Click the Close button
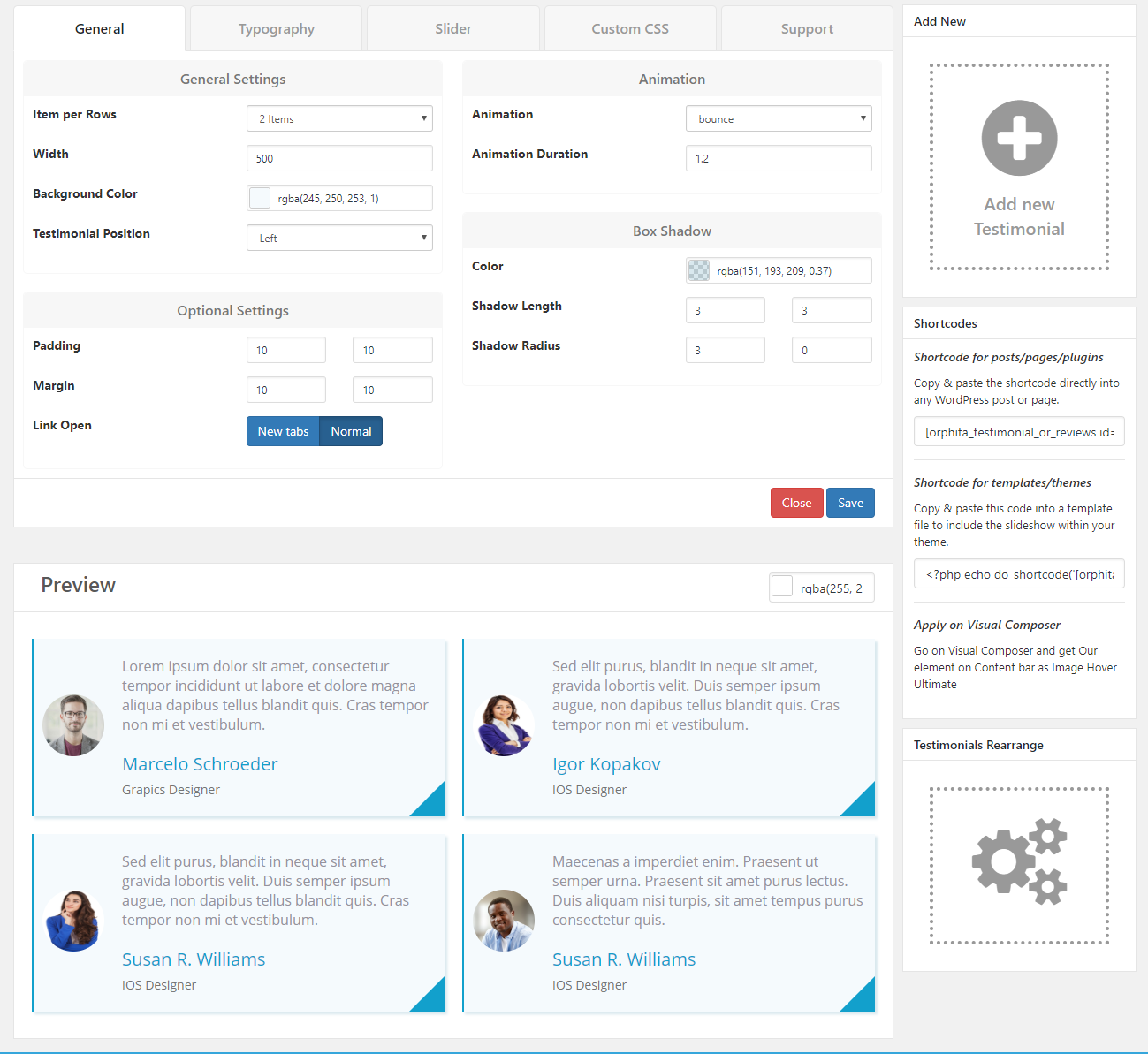 [x=796, y=503]
